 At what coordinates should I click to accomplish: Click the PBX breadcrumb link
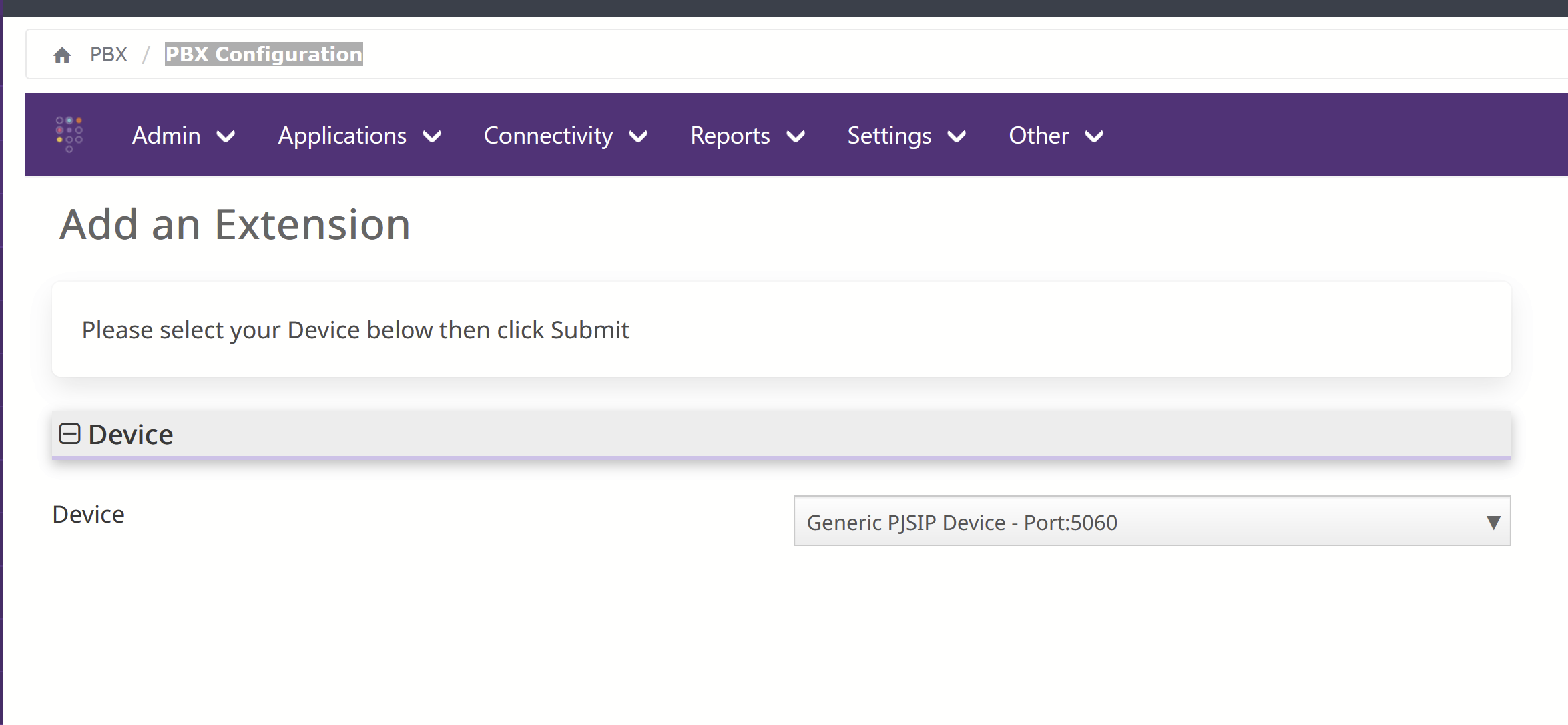(x=109, y=54)
